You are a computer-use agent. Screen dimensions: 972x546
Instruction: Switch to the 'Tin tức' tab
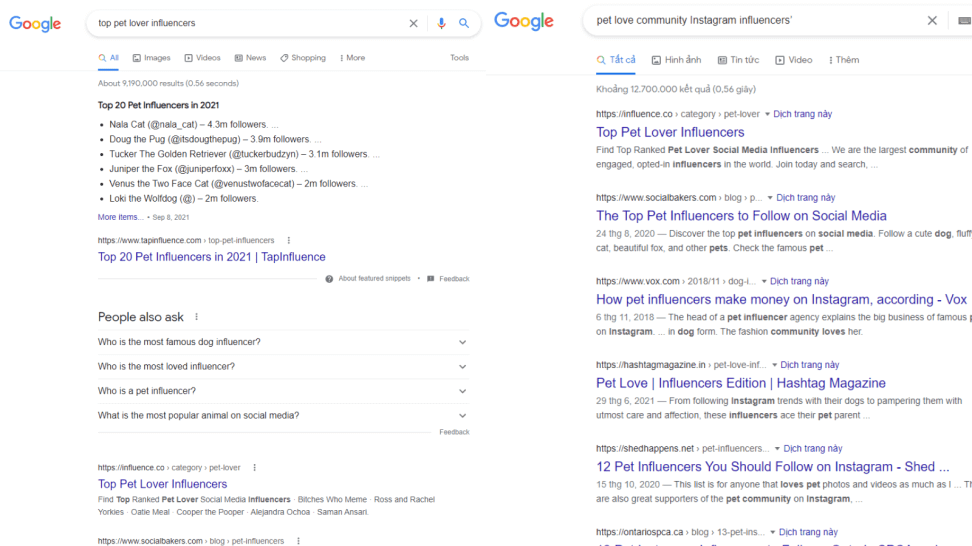coord(738,60)
